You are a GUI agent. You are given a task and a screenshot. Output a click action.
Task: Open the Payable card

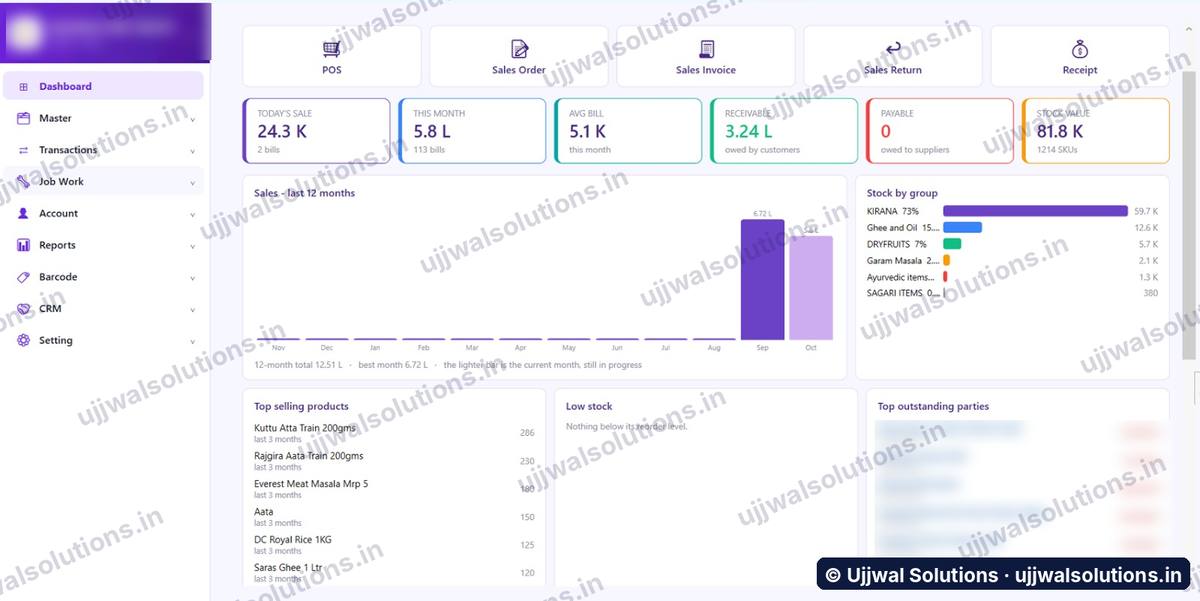(x=940, y=130)
